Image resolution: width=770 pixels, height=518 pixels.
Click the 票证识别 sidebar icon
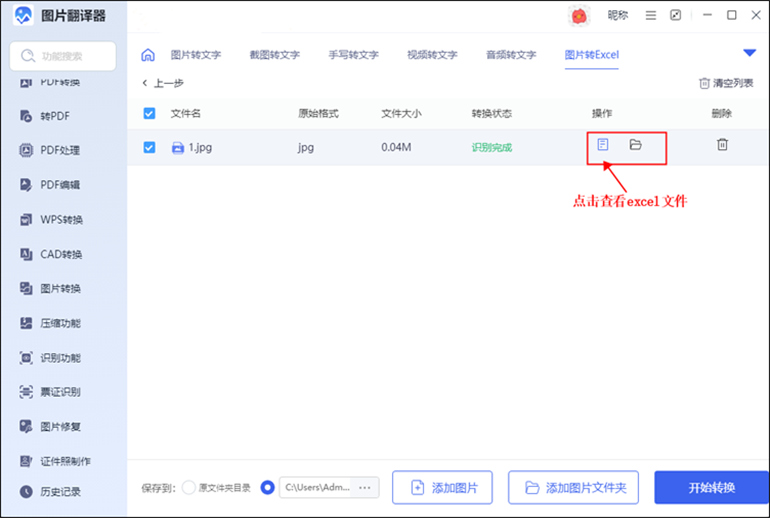coord(26,392)
